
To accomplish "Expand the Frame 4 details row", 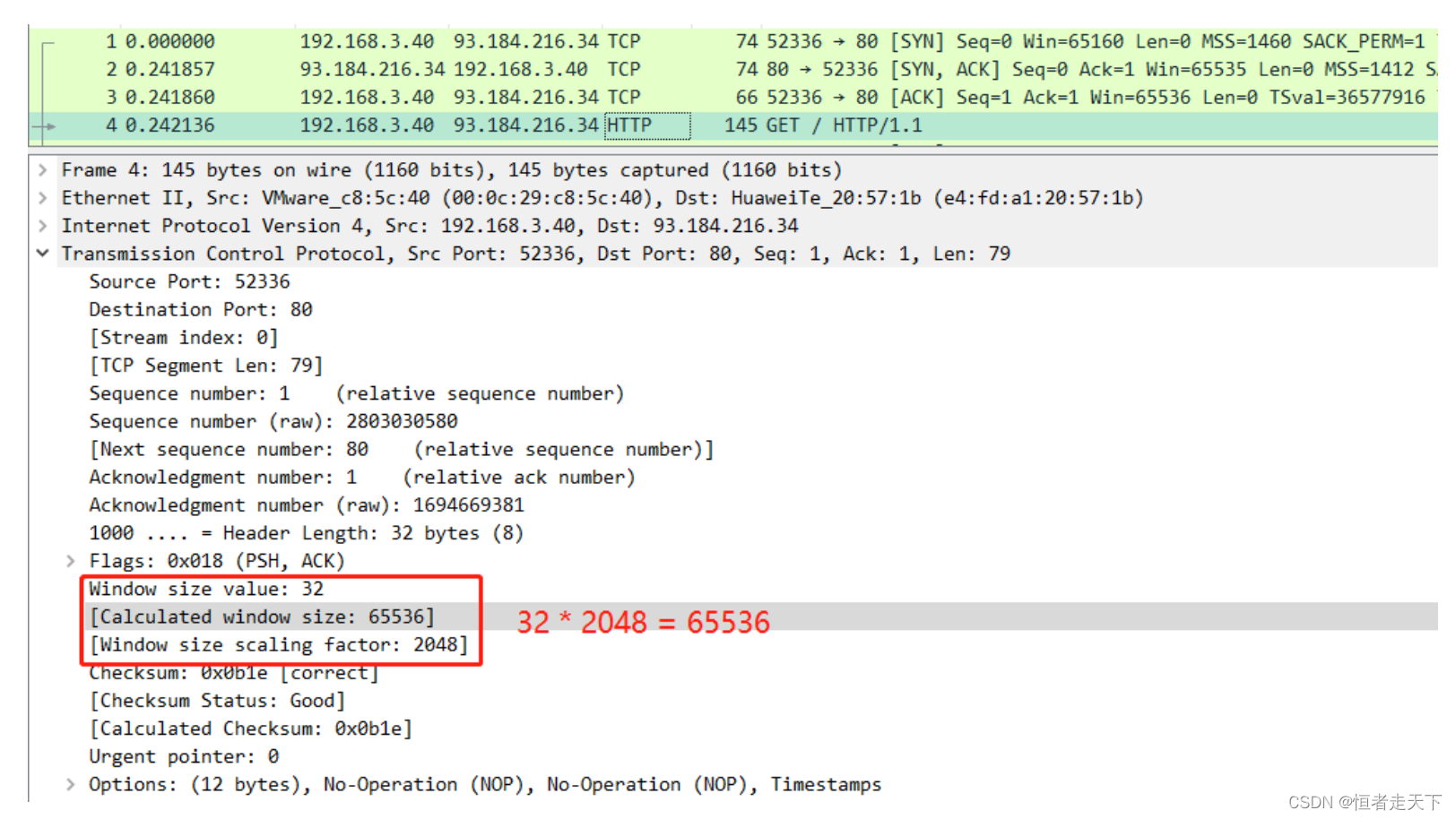I will click(42, 169).
